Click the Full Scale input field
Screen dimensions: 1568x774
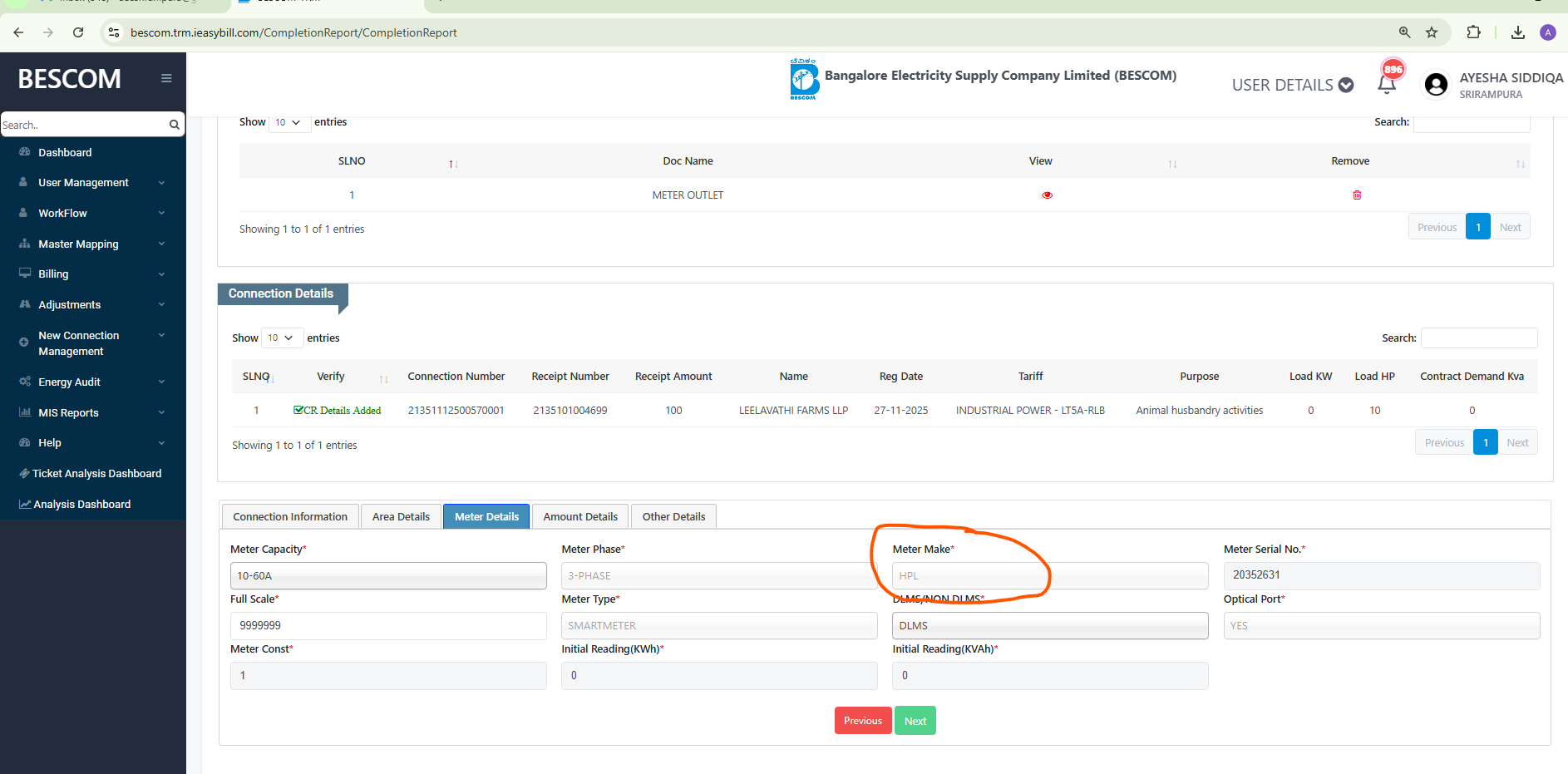[x=388, y=625]
